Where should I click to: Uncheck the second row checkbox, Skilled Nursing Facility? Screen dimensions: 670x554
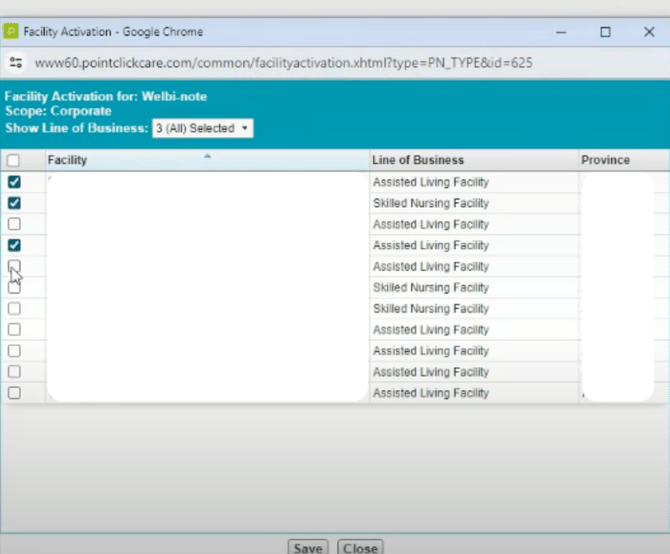click(14, 203)
